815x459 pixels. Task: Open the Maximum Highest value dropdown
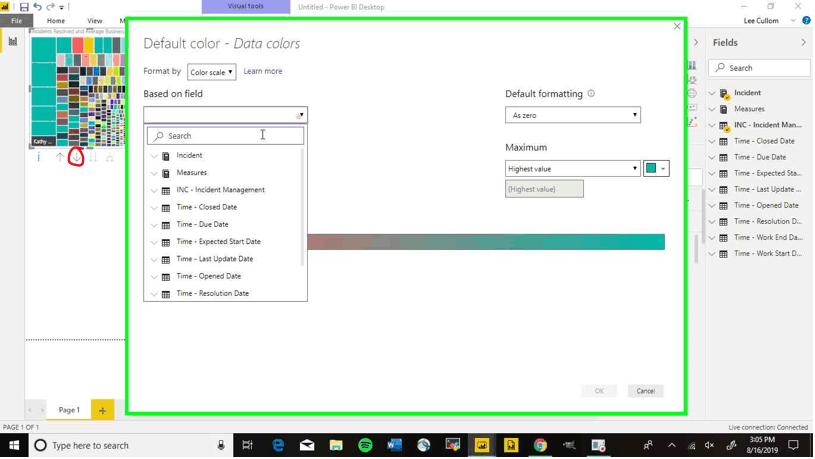[573, 168]
